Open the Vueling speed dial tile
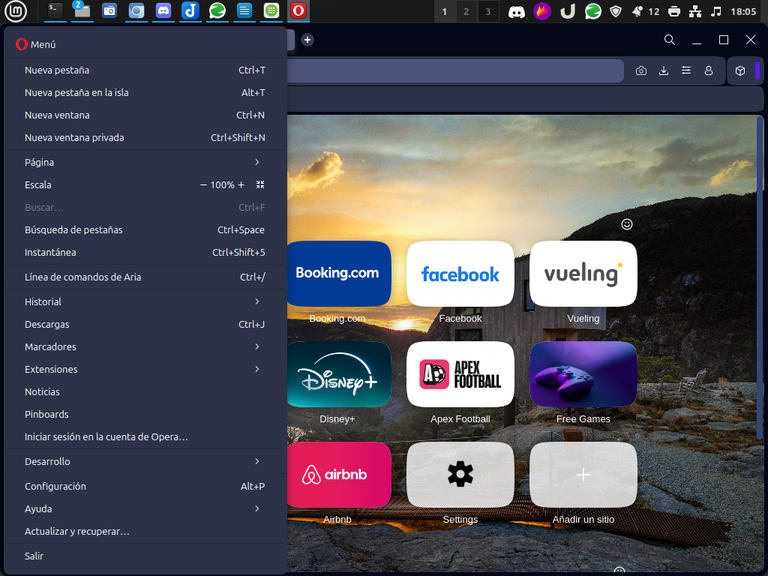Screen dimensions: 768x576 pyautogui.click(x=583, y=274)
